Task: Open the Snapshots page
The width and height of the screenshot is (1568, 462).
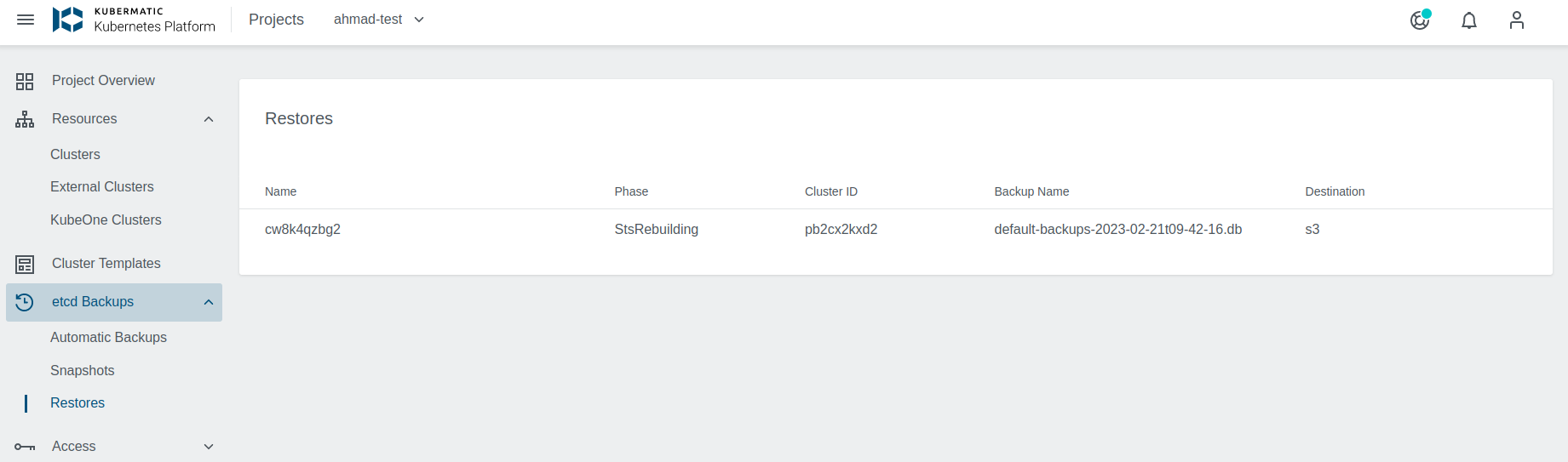Action: pos(82,371)
